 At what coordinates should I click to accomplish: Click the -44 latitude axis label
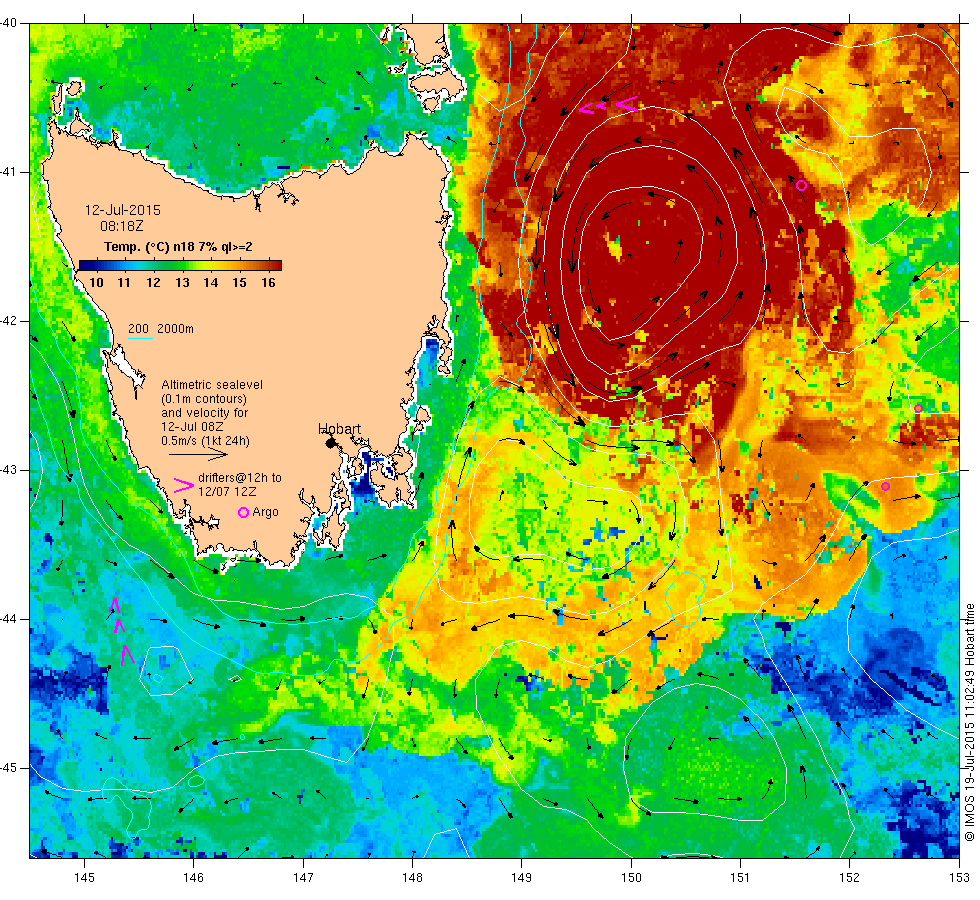(x=9, y=619)
